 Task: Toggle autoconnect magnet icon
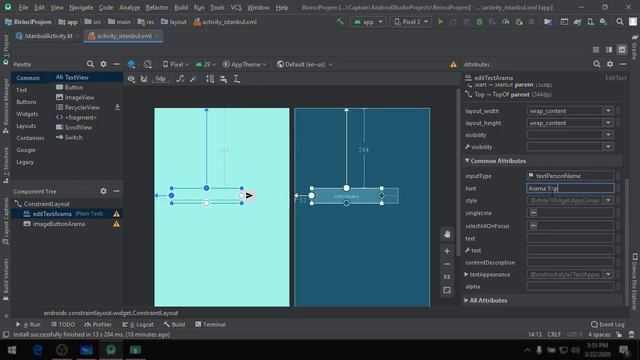[144, 79]
